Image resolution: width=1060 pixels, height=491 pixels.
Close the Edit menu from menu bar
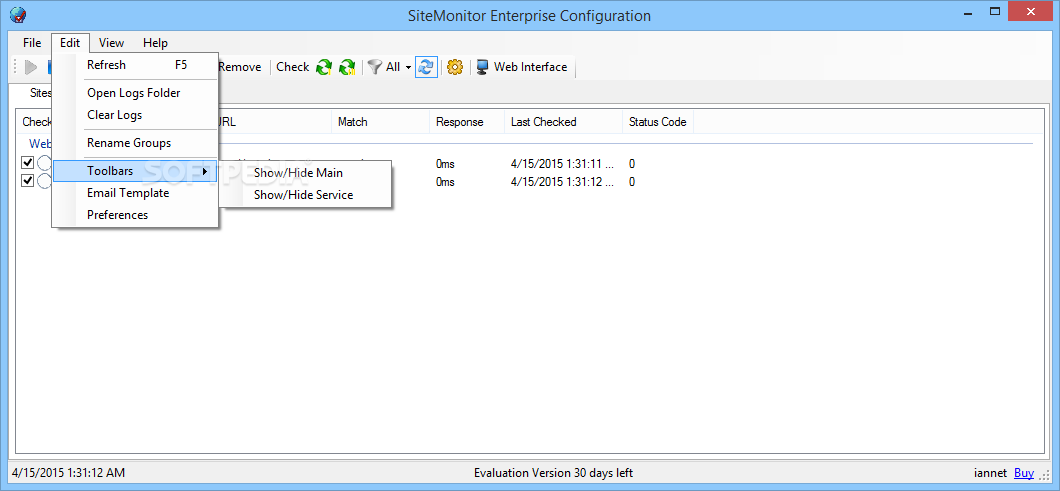[x=70, y=43]
